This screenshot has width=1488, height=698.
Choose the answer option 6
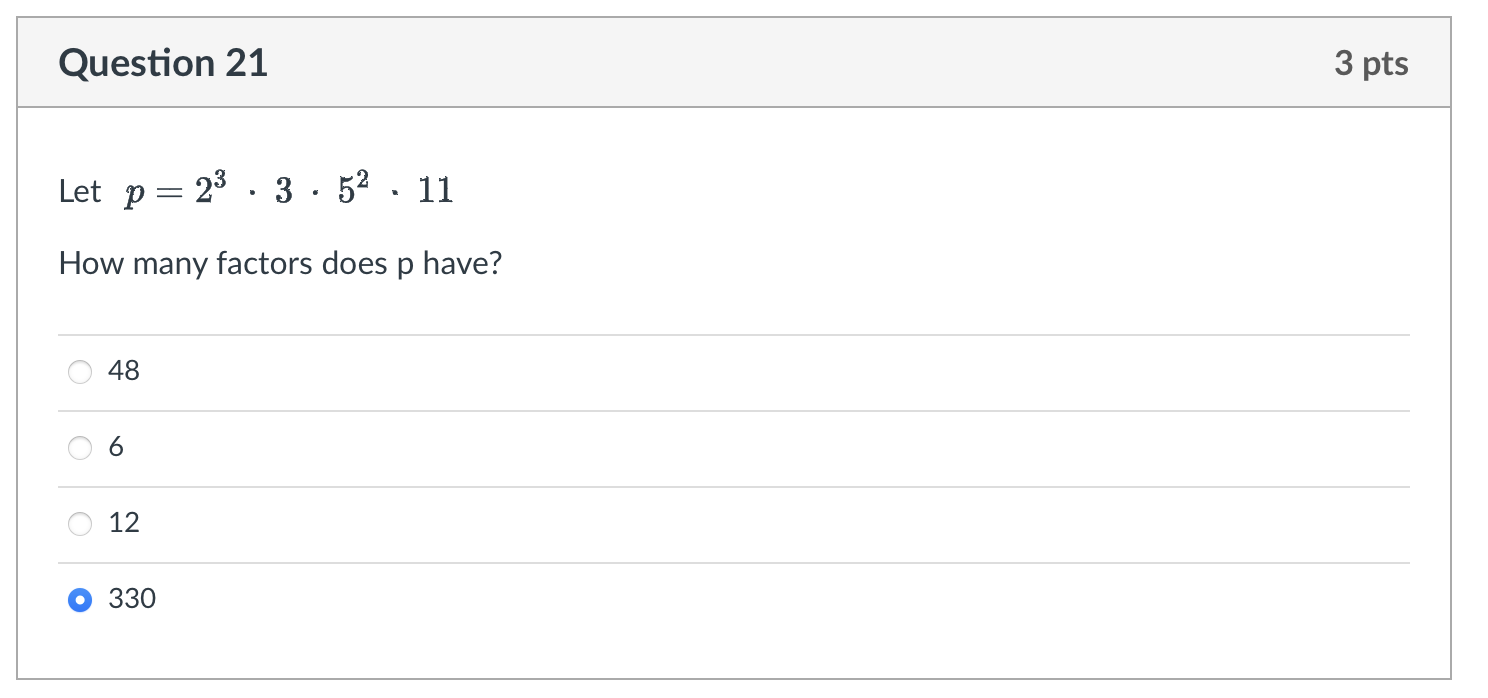click(x=80, y=447)
